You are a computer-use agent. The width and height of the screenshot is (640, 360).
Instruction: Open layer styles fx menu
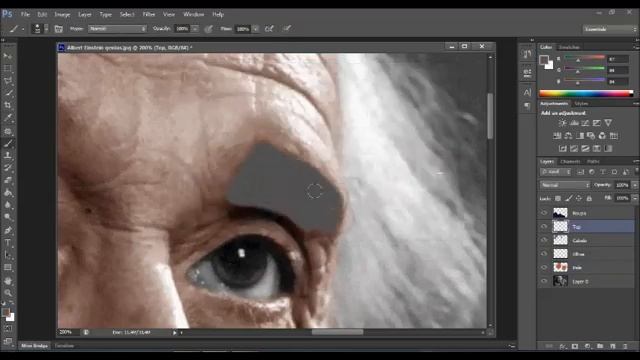pyautogui.click(x=563, y=346)
